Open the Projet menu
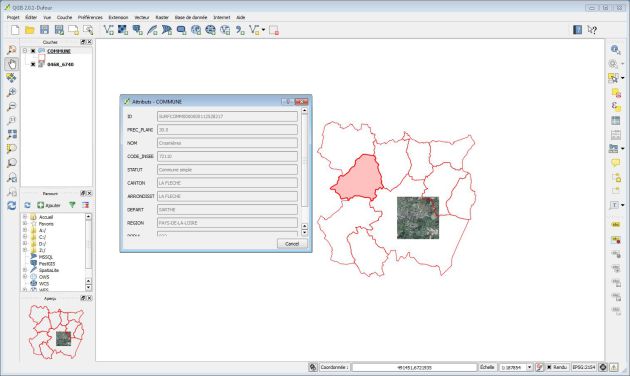Screen dimensions: 630x376 (13, 17)
